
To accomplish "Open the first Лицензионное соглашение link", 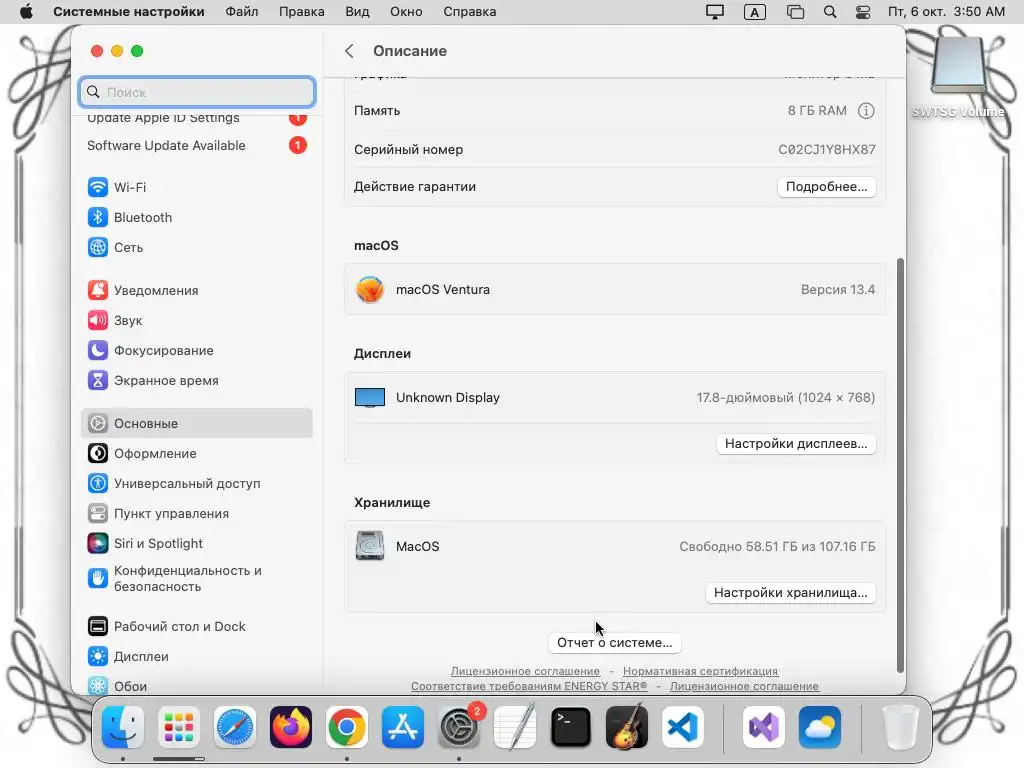I will [525, 671].
